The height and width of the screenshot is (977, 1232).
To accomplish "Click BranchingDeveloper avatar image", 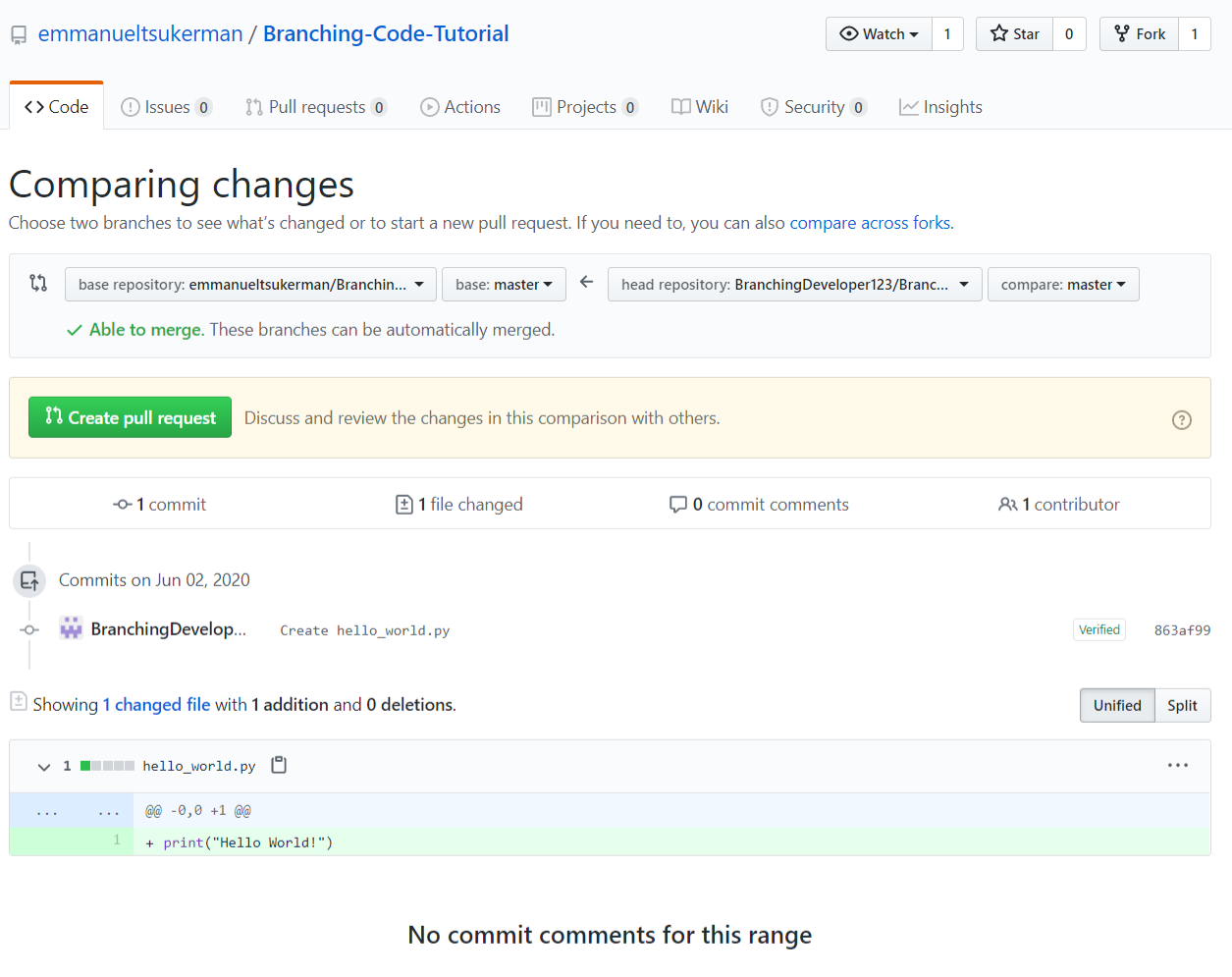I will [71, 627].
